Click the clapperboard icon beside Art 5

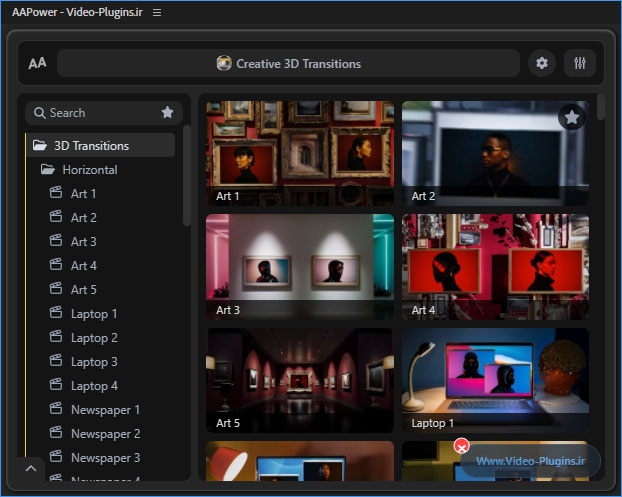(x=56, y=289)
